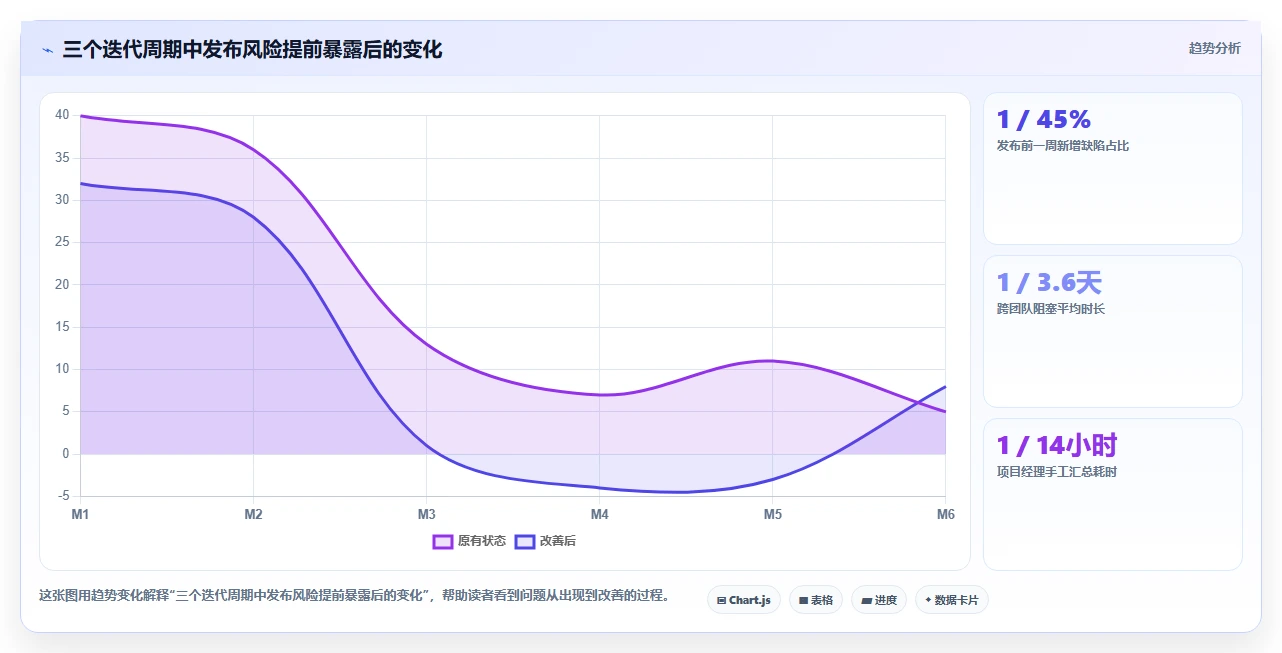The height and width of the screenshot is (653, 1282).
Task: Select the 进度 tag
Action: (x=879, y=600)
